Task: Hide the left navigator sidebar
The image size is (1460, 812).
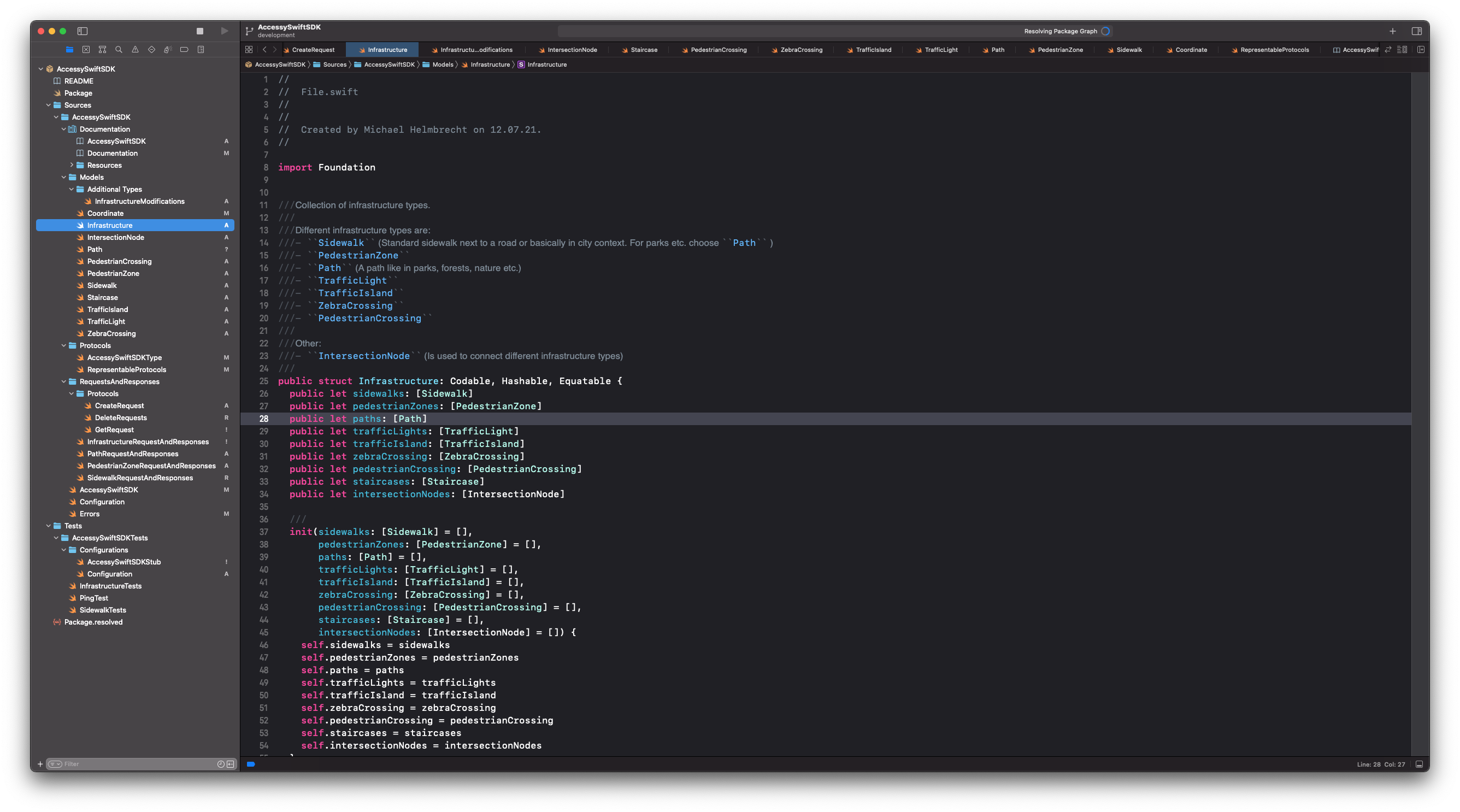Action: click(82, 31)
